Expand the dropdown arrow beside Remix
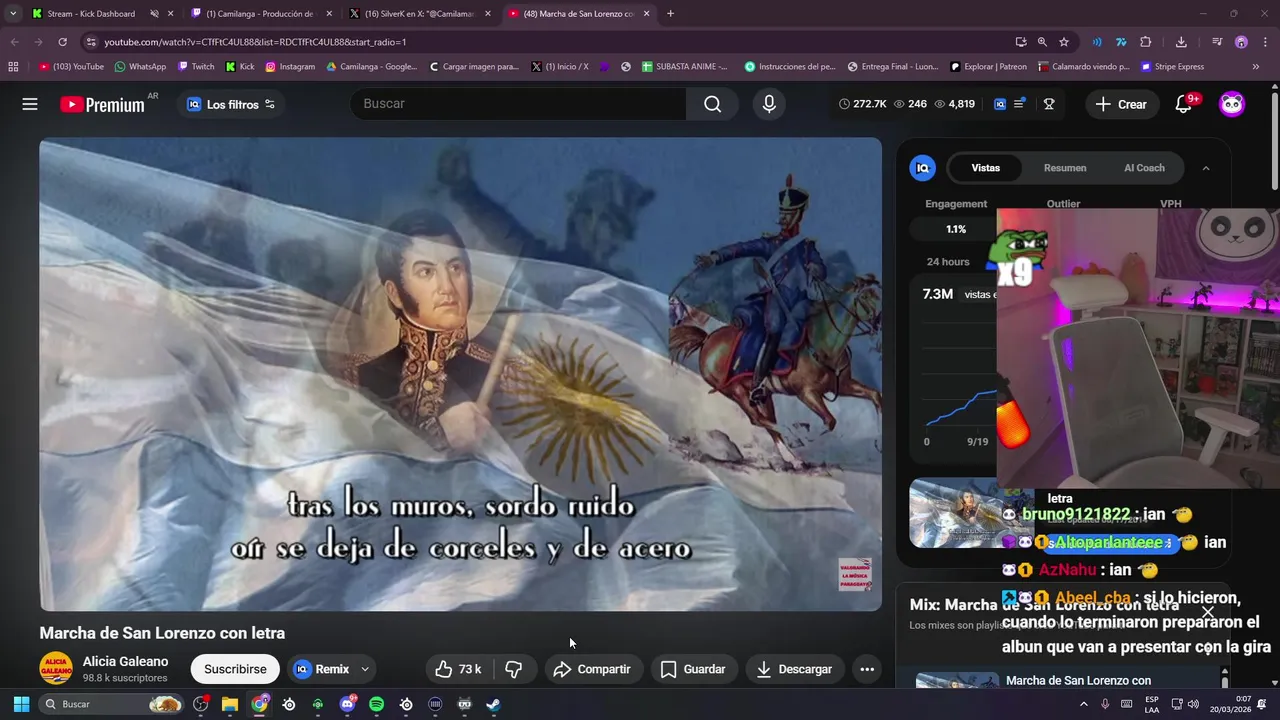This screenshot has height=720, width=1280. click(x=365, y=669)
